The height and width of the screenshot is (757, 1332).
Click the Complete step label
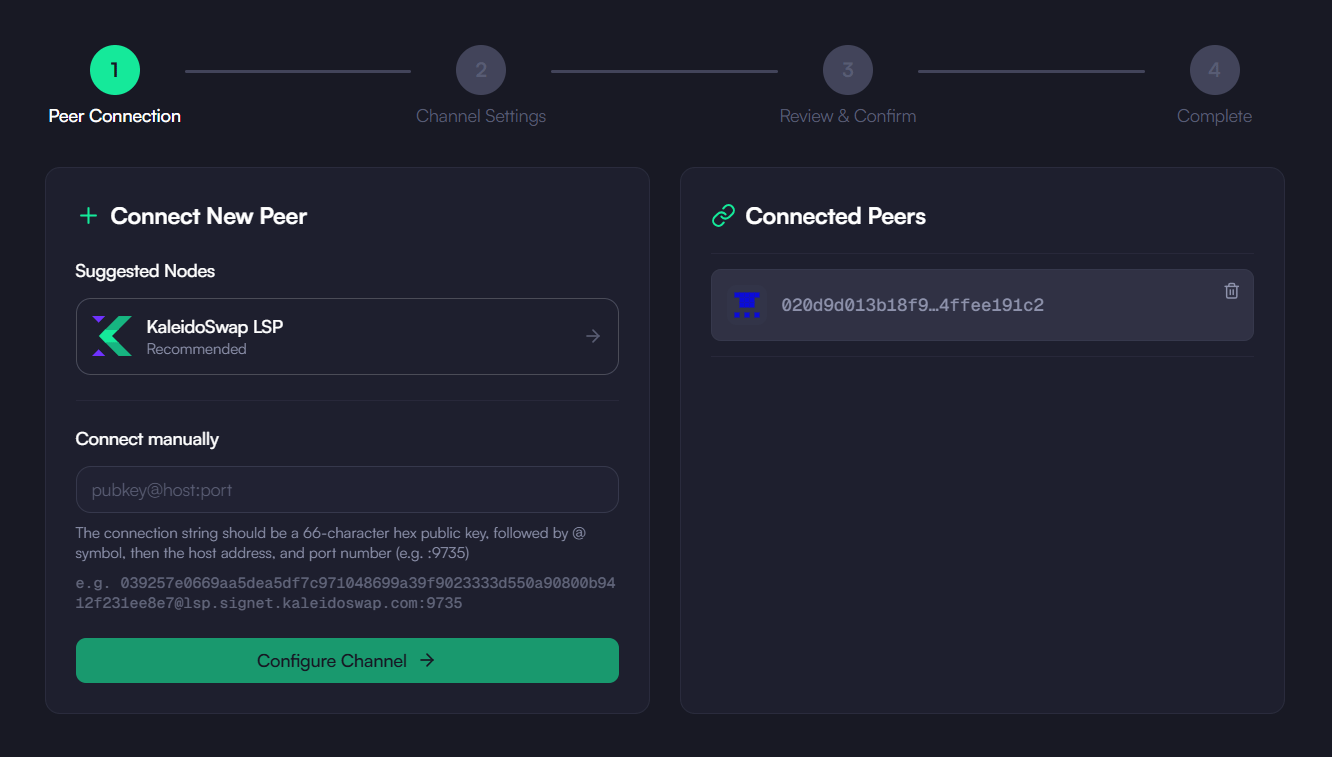(1214, 116)
